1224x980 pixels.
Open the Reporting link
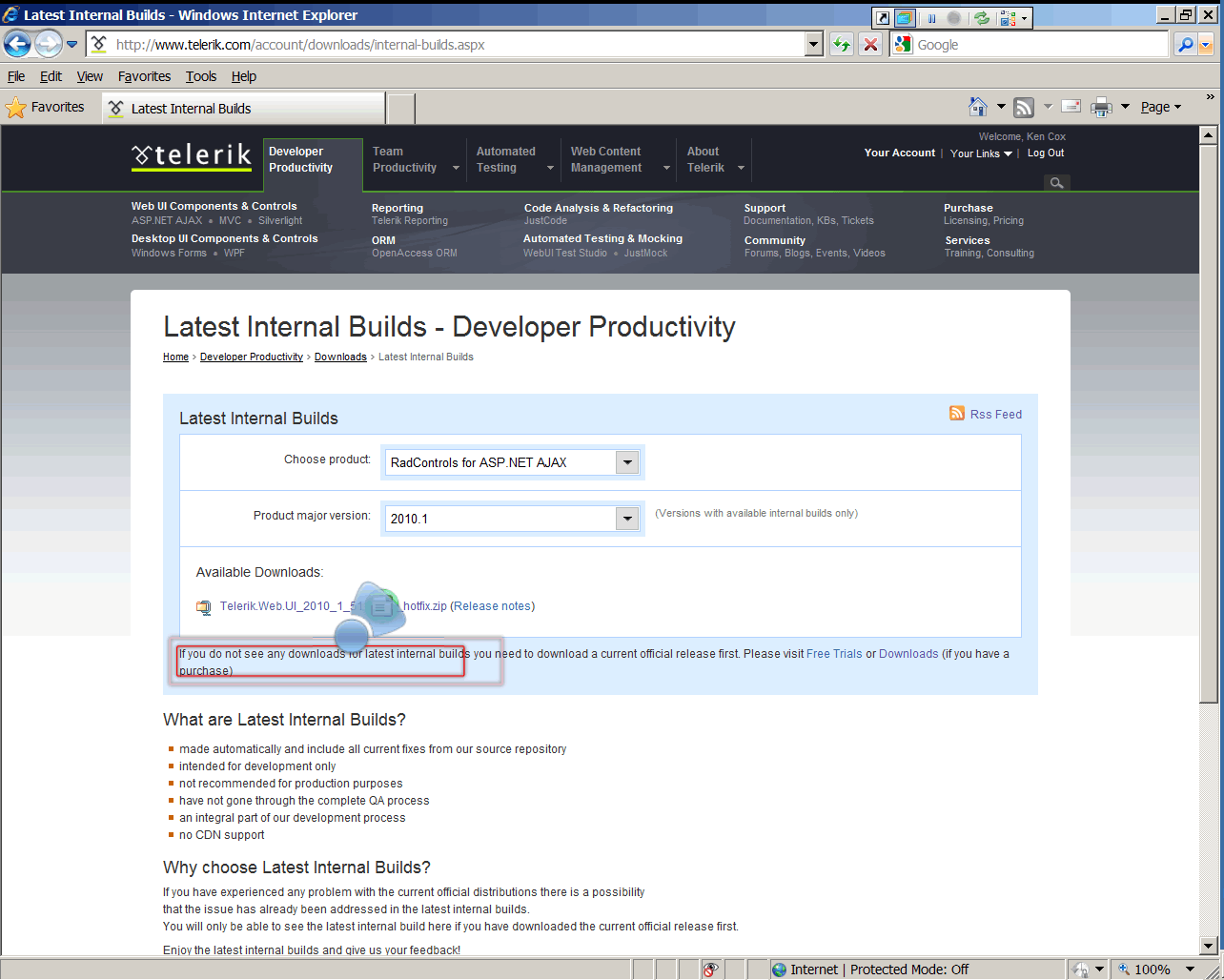click(x=398, y=208)
